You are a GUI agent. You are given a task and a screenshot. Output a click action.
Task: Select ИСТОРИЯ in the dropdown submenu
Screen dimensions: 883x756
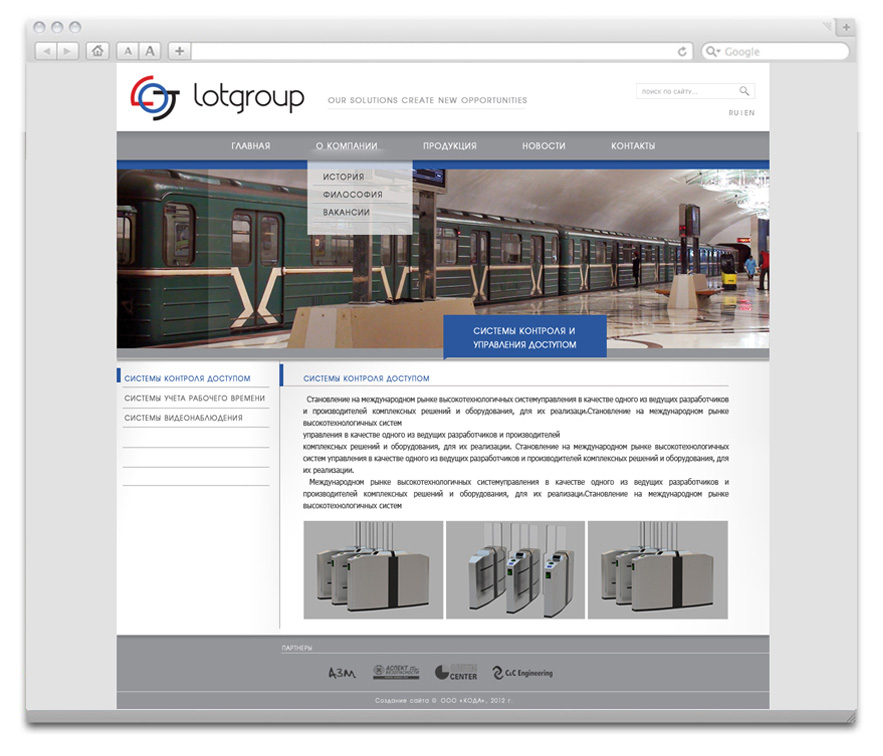(344, 177)
